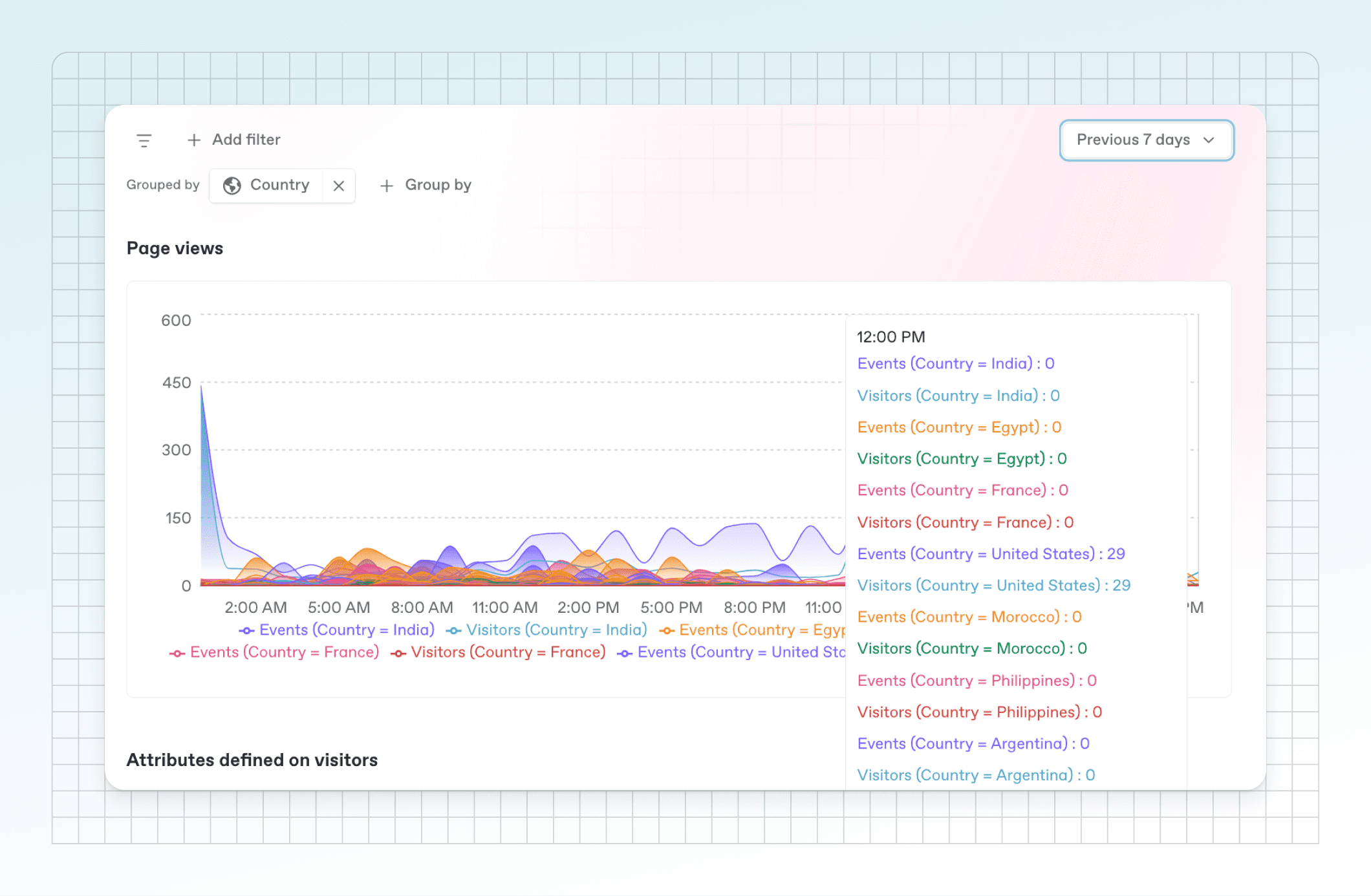The height and width of the screenshot is (896, 1371).
Task: Open the filter list icon
Action: point(144,140)
